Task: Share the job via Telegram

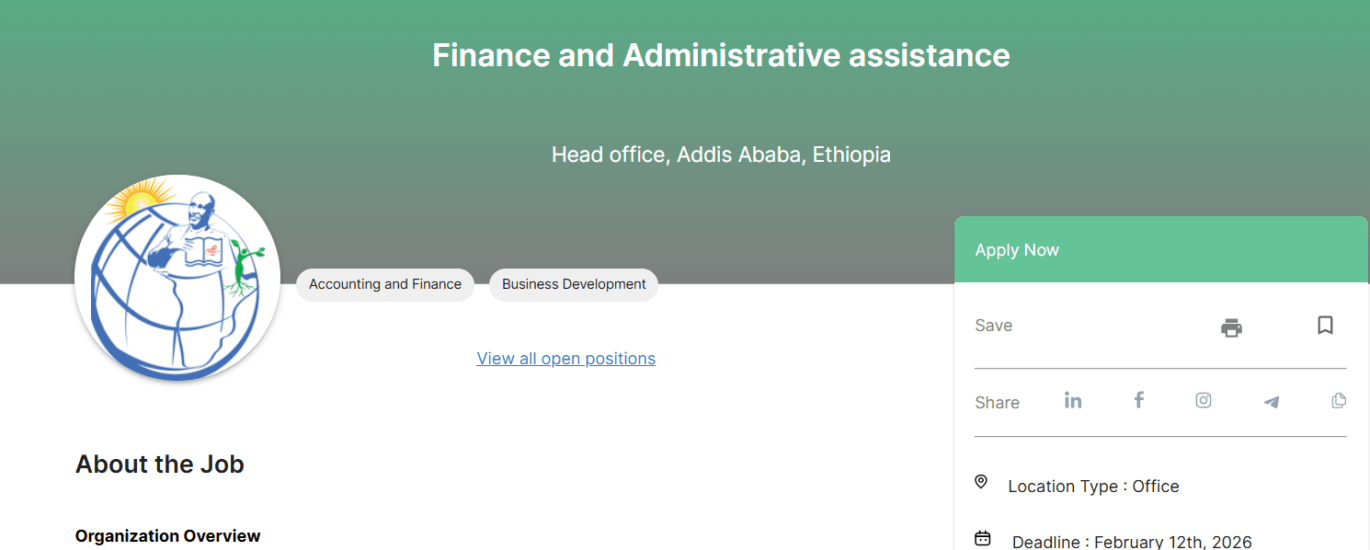Action: [1271, 402]
